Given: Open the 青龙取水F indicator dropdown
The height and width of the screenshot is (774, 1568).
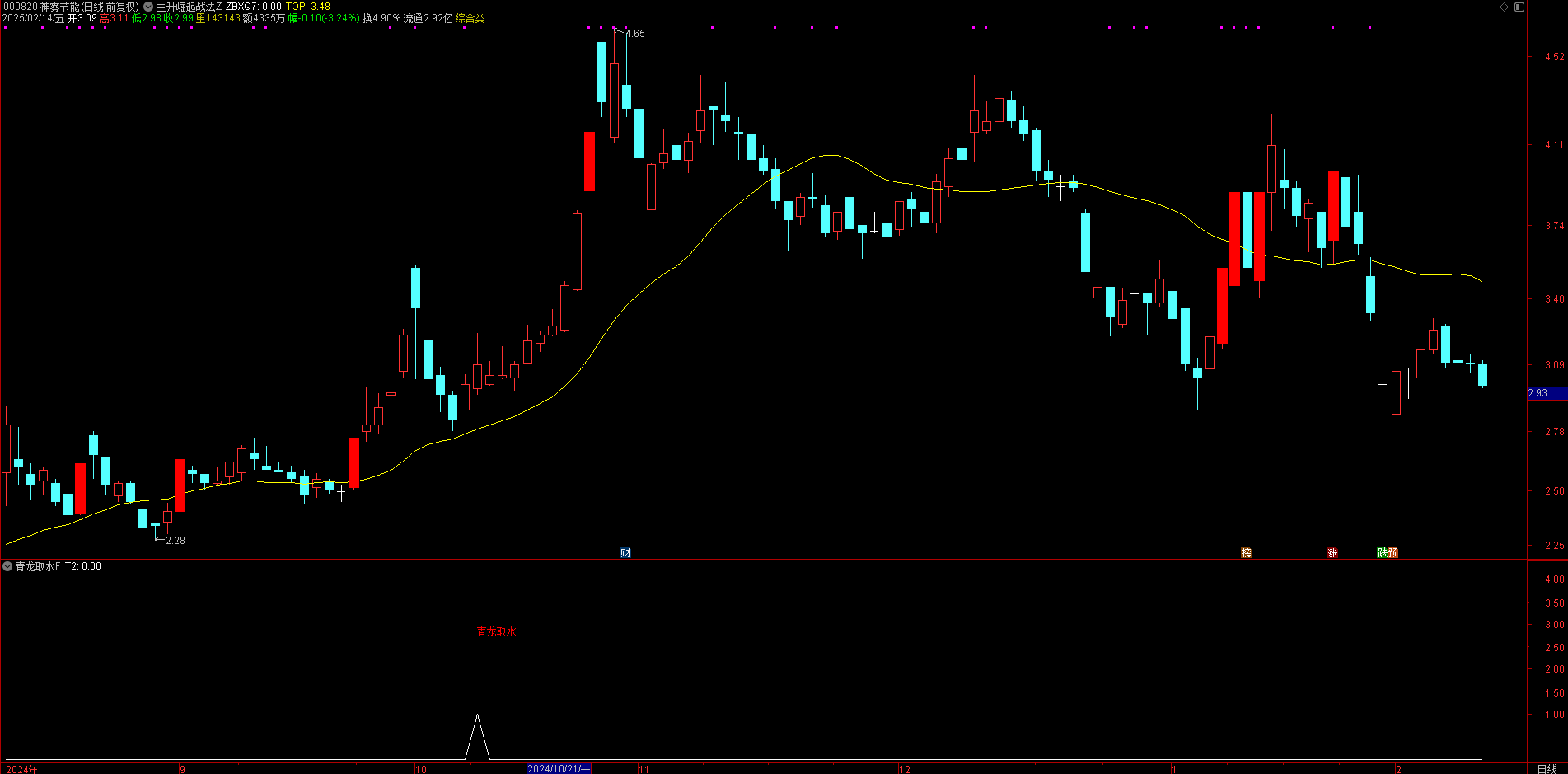Looking at the screenshot, I should pos(7,566).
